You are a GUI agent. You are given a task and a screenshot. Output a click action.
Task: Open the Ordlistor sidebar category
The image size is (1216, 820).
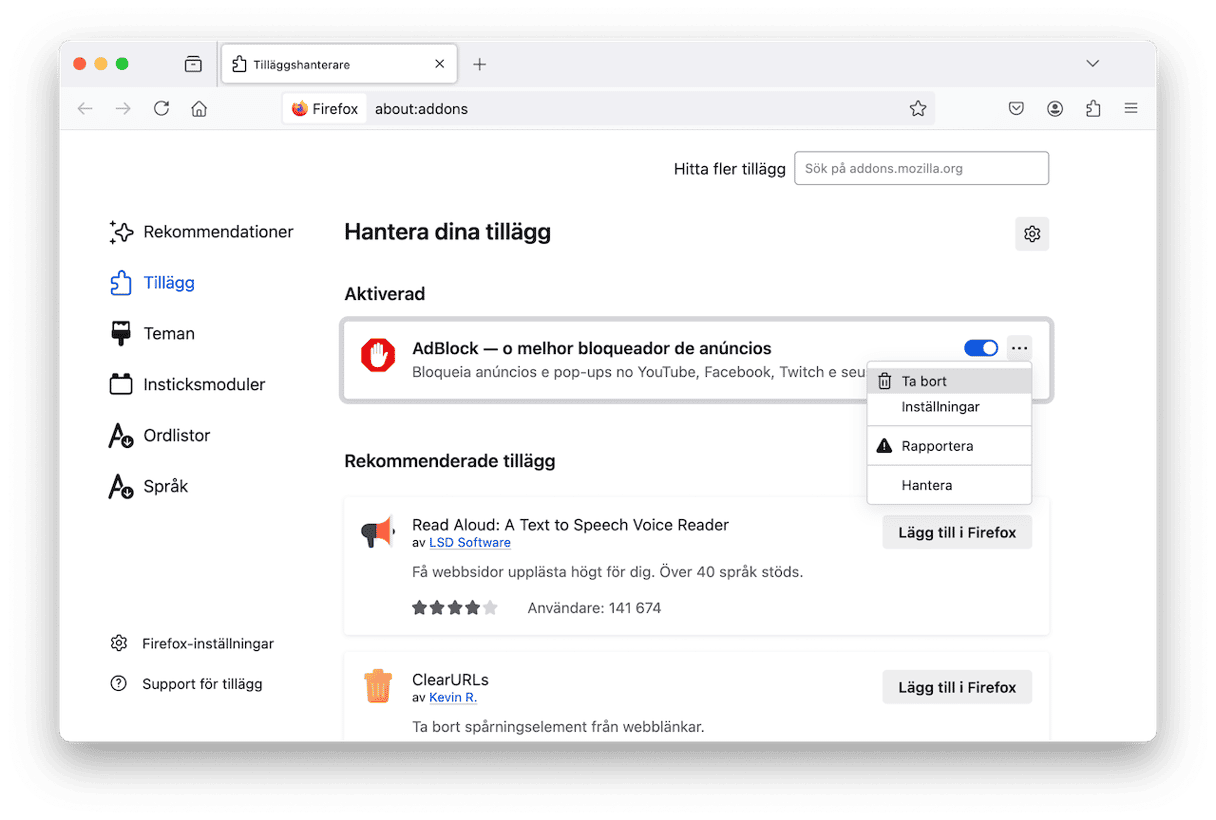point(160,436)
